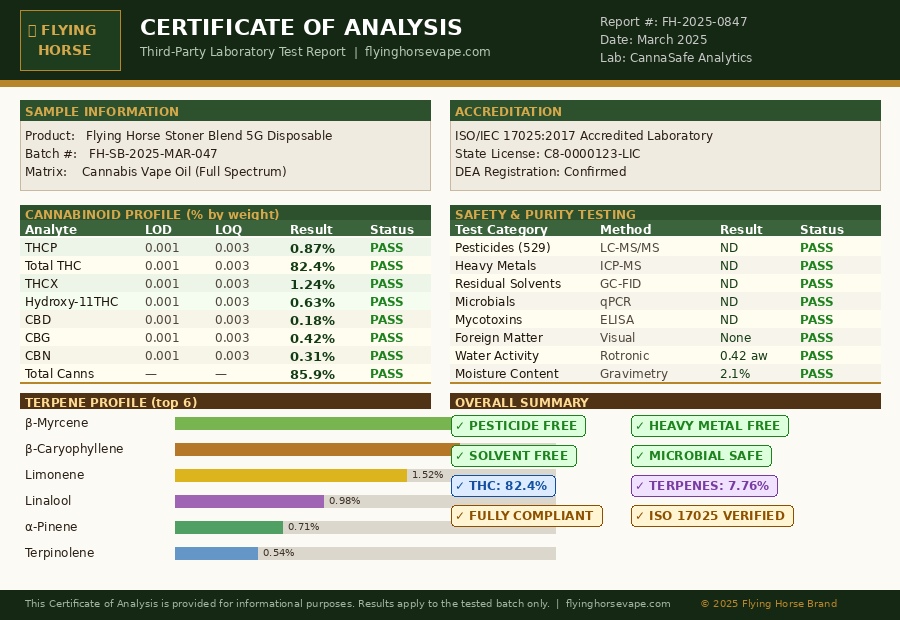Click the blue Terpinolene bar
This screenshot has width=900, height=620.
pos(216,553)
